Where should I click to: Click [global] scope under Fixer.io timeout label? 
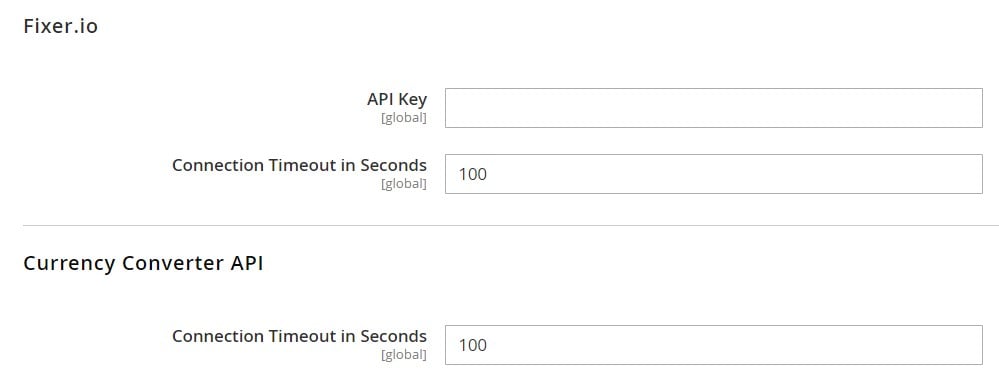pyautogui.click(x=404, y=184)
